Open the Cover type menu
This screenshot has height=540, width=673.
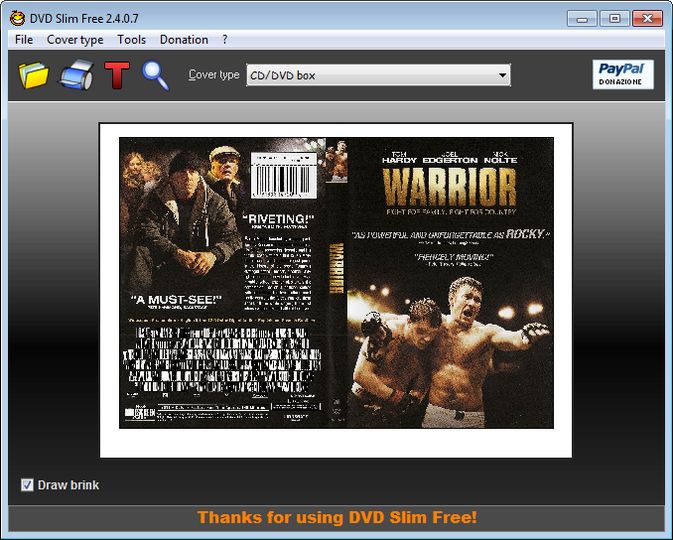point(75,39)
